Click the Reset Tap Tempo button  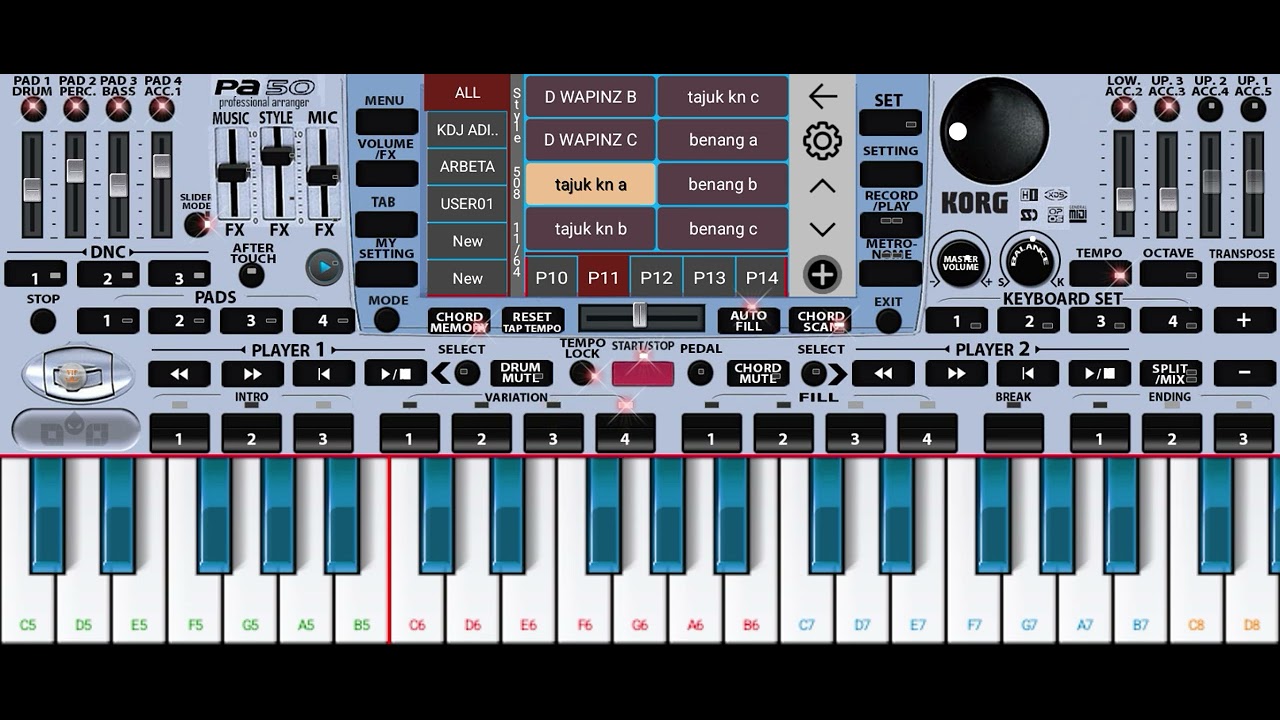pos(532,321)
